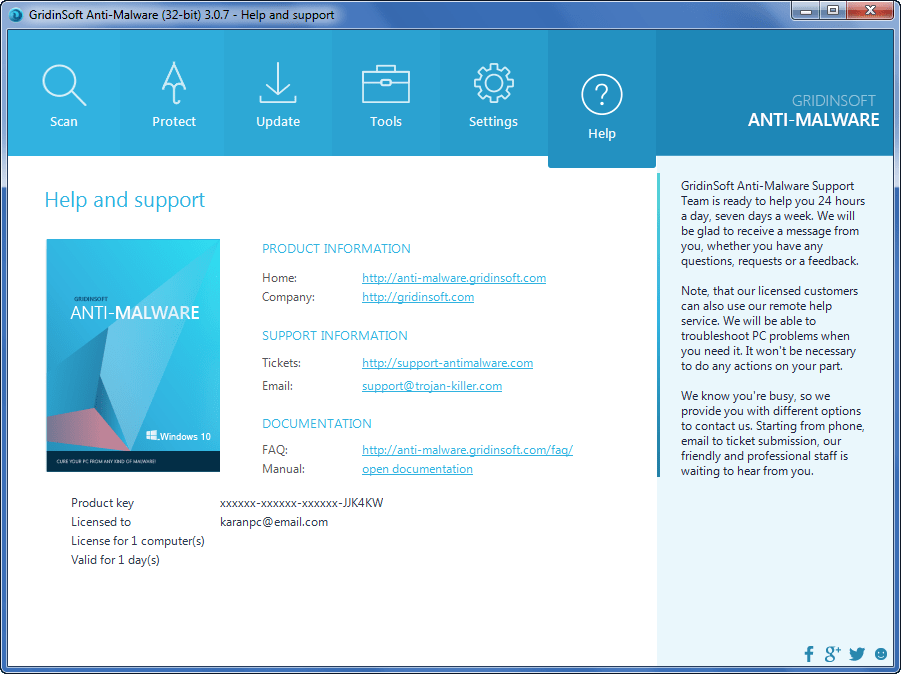
Task: Open Tools via the briefcase icon
Action: click(386, 85)
